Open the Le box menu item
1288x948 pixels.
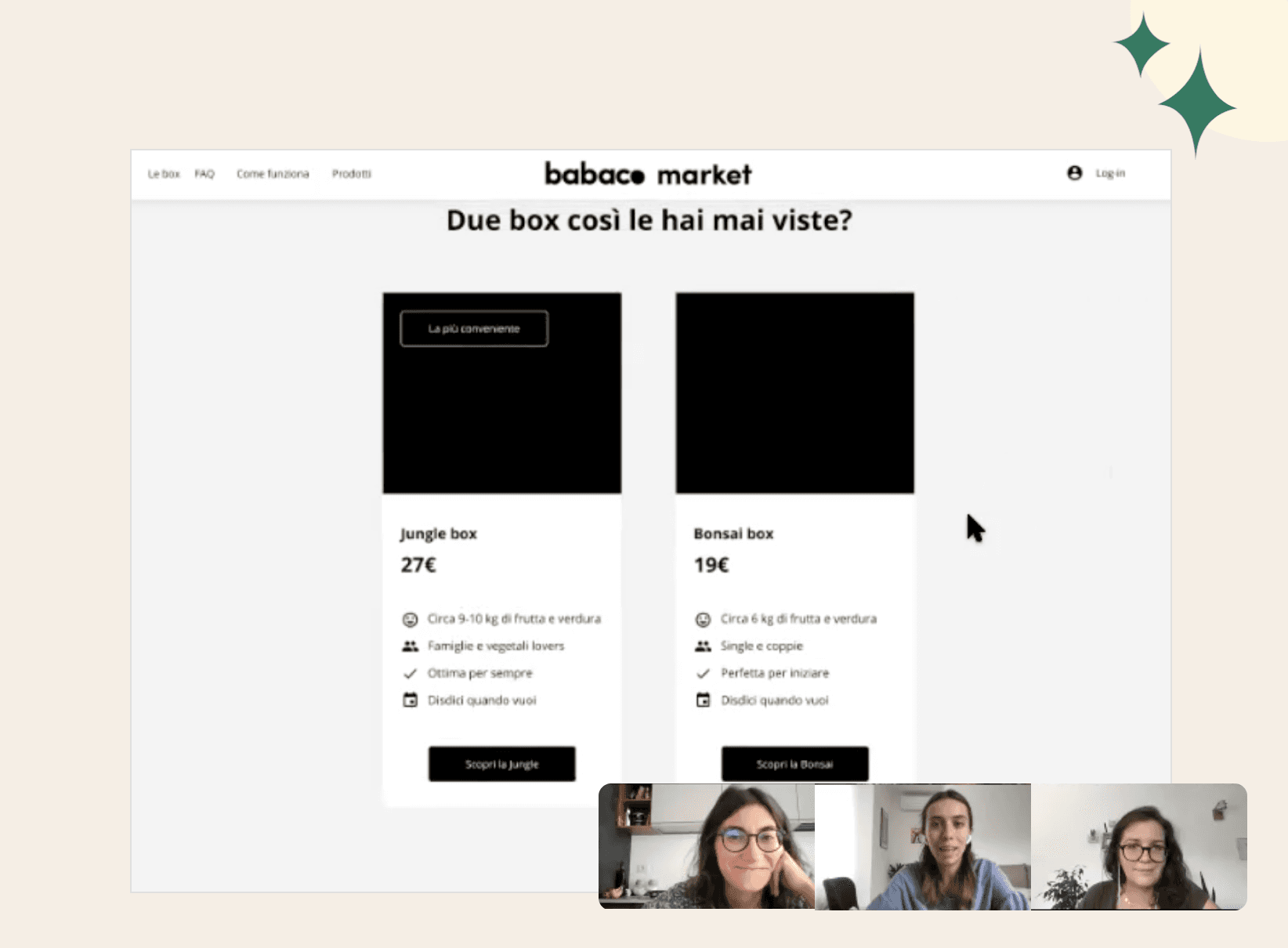point(164,174)
